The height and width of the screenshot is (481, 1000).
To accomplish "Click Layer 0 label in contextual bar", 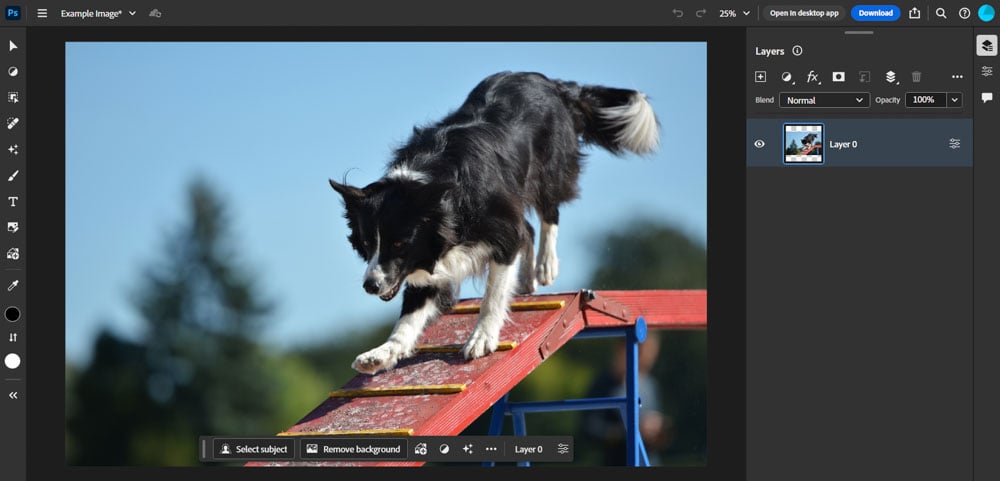I will [x=529, y=449].
